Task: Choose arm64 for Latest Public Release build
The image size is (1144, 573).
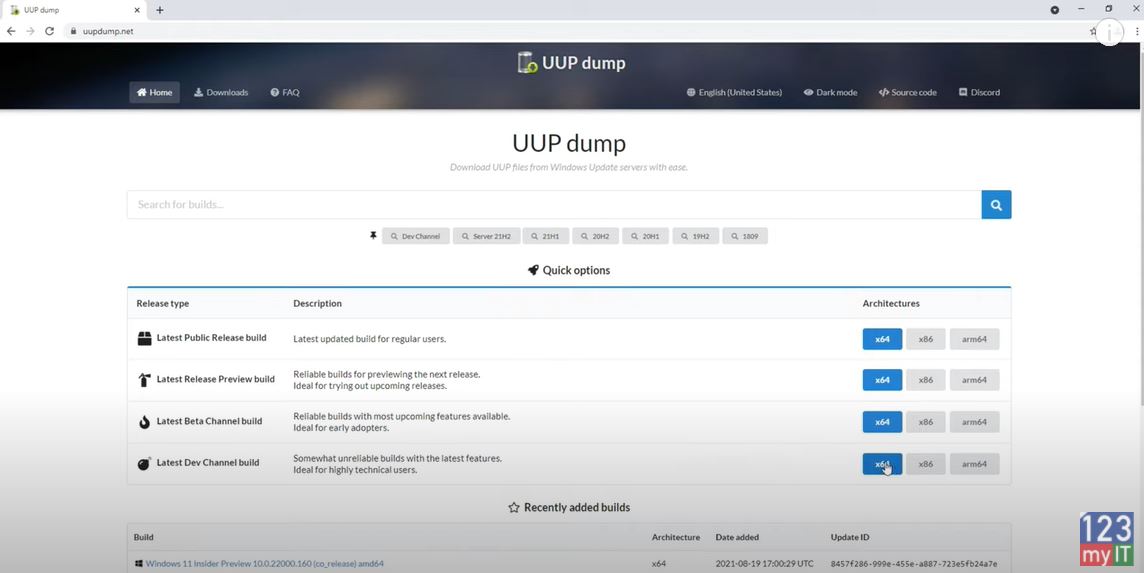Action: click(x=974, y=339)
